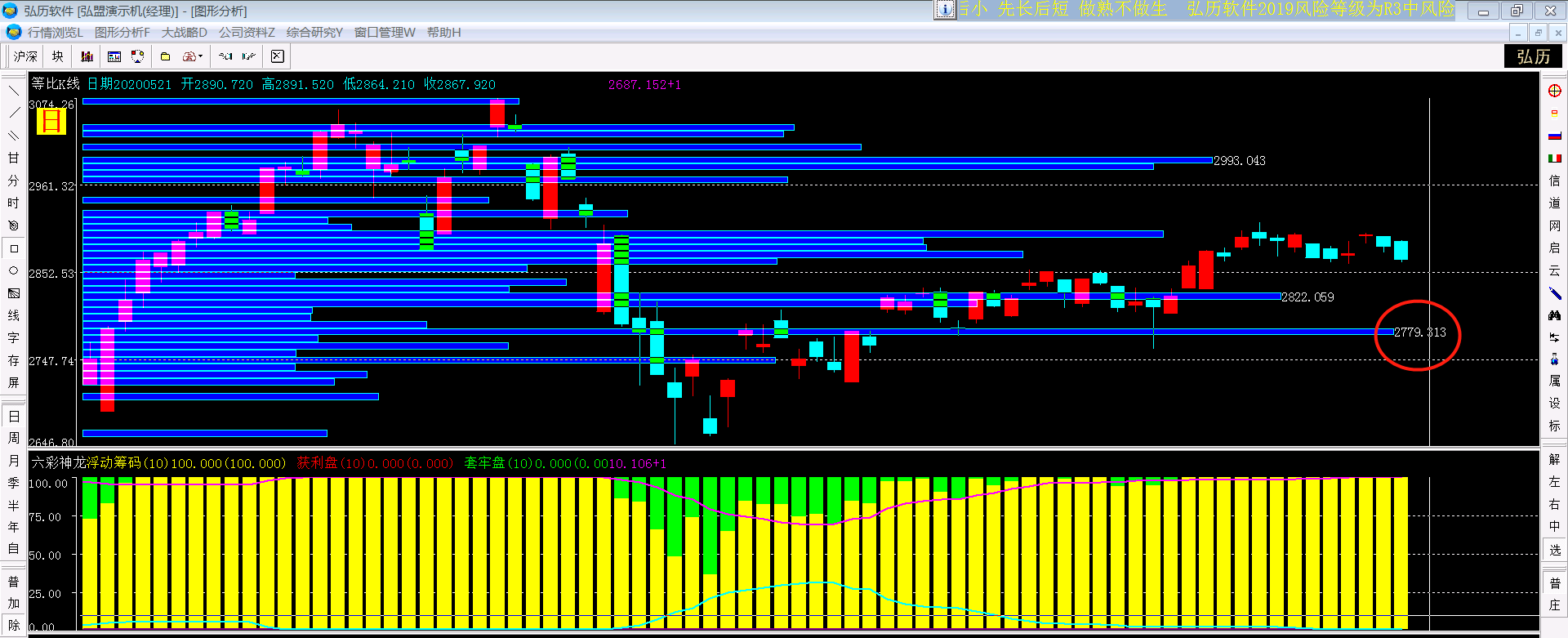Toggle 普 normal coordinate mode on left
The height and width of the screenshot is (638, 1568).
(14, 582)
